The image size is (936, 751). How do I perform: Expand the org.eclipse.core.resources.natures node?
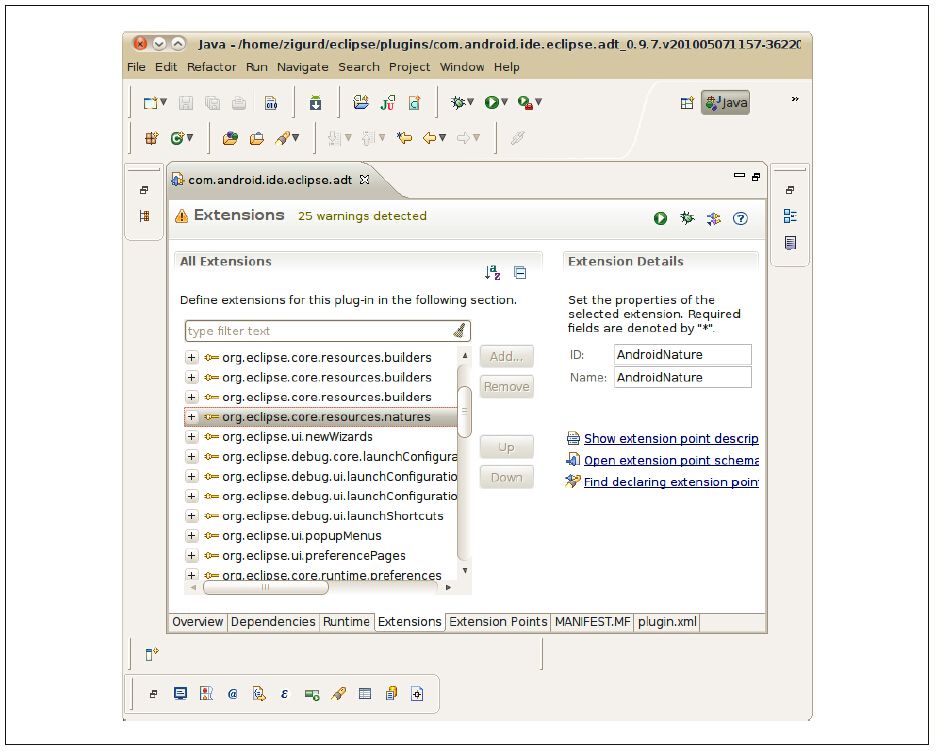pyautogui.click(x=191, y=417)
